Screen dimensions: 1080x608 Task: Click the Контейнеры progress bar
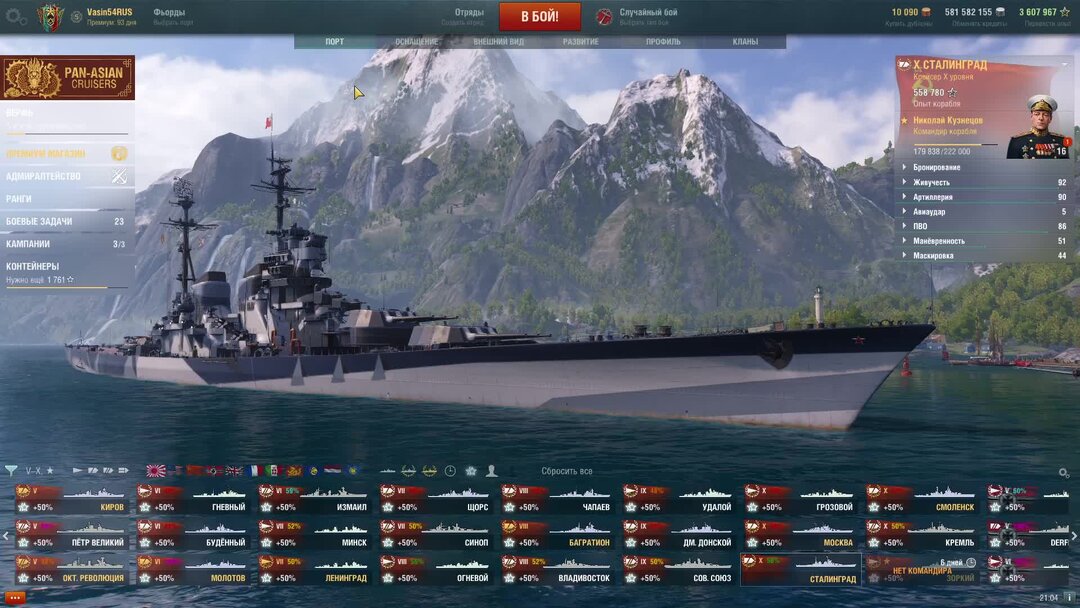[x=67, y=286]
